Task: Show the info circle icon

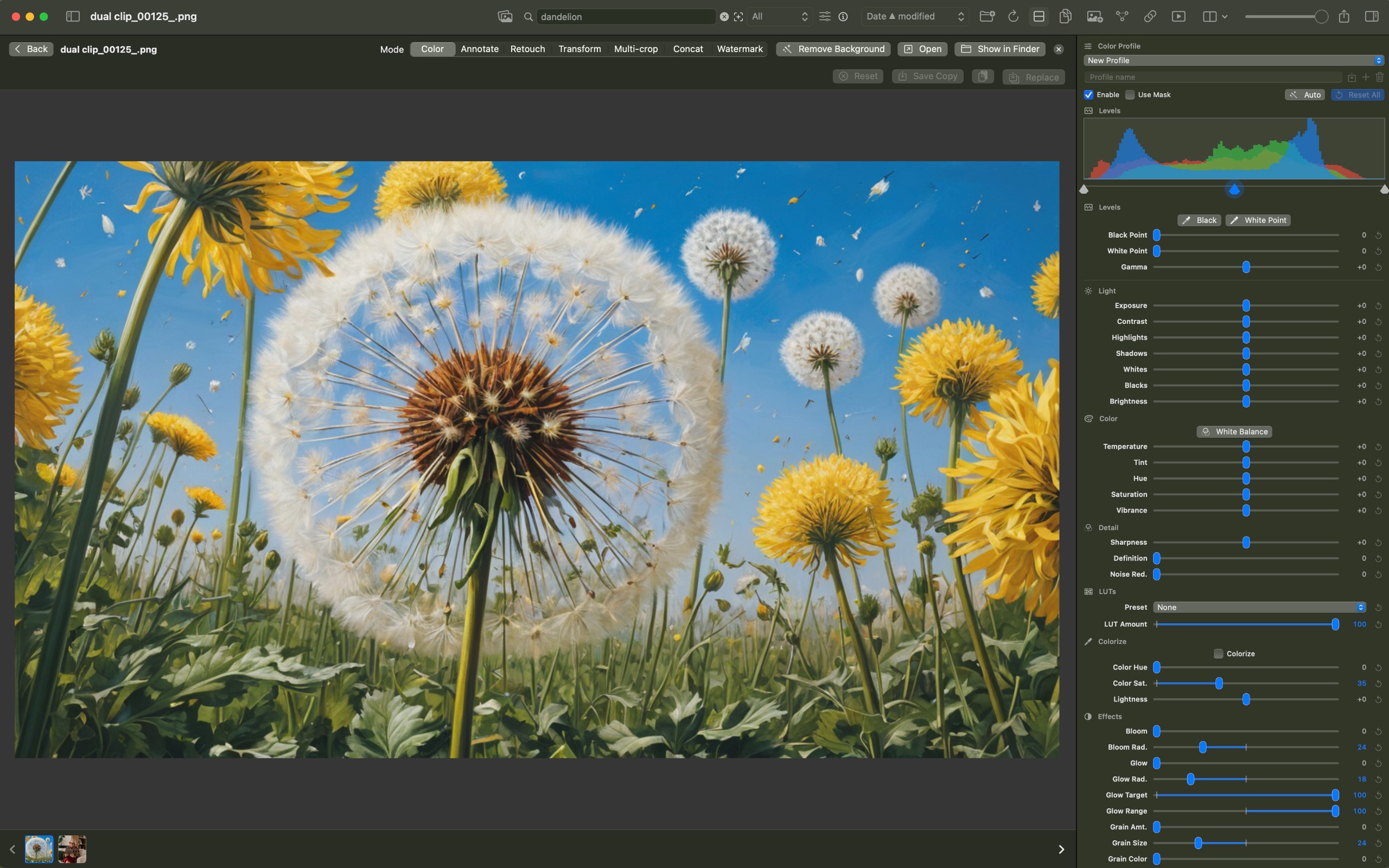Action: 843,17
